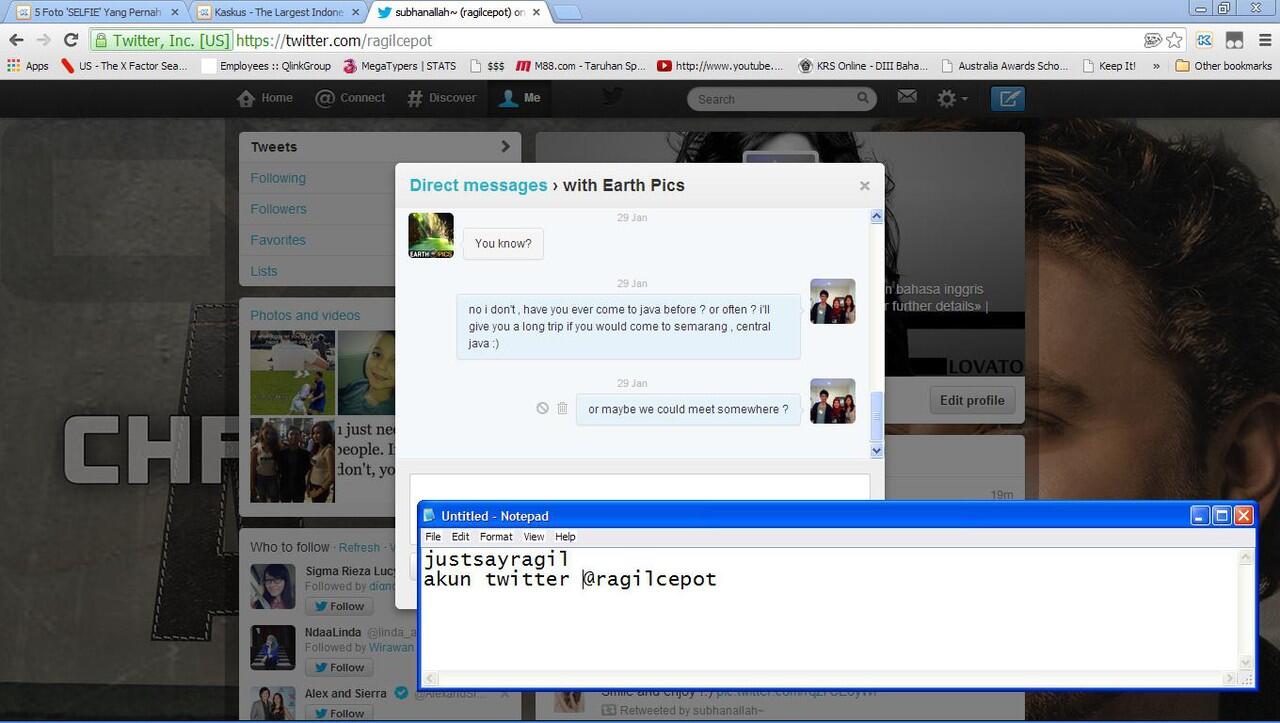The image size is (1280, 723).
Task: Click Earth Pics avatar in conversation
Action: tap(431, 235)
